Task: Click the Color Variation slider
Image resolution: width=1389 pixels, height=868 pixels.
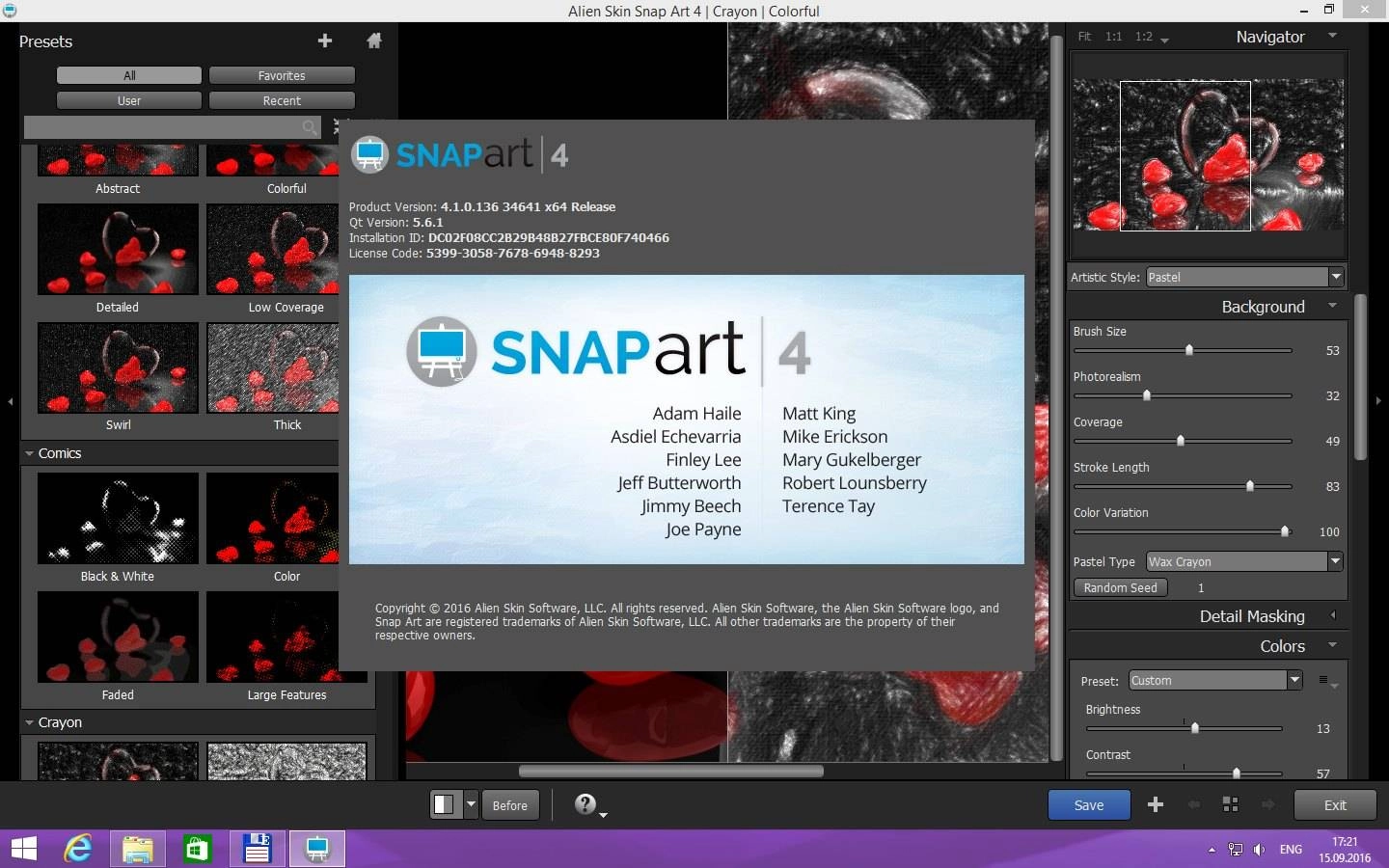Action: click(x=1183, y=531)
